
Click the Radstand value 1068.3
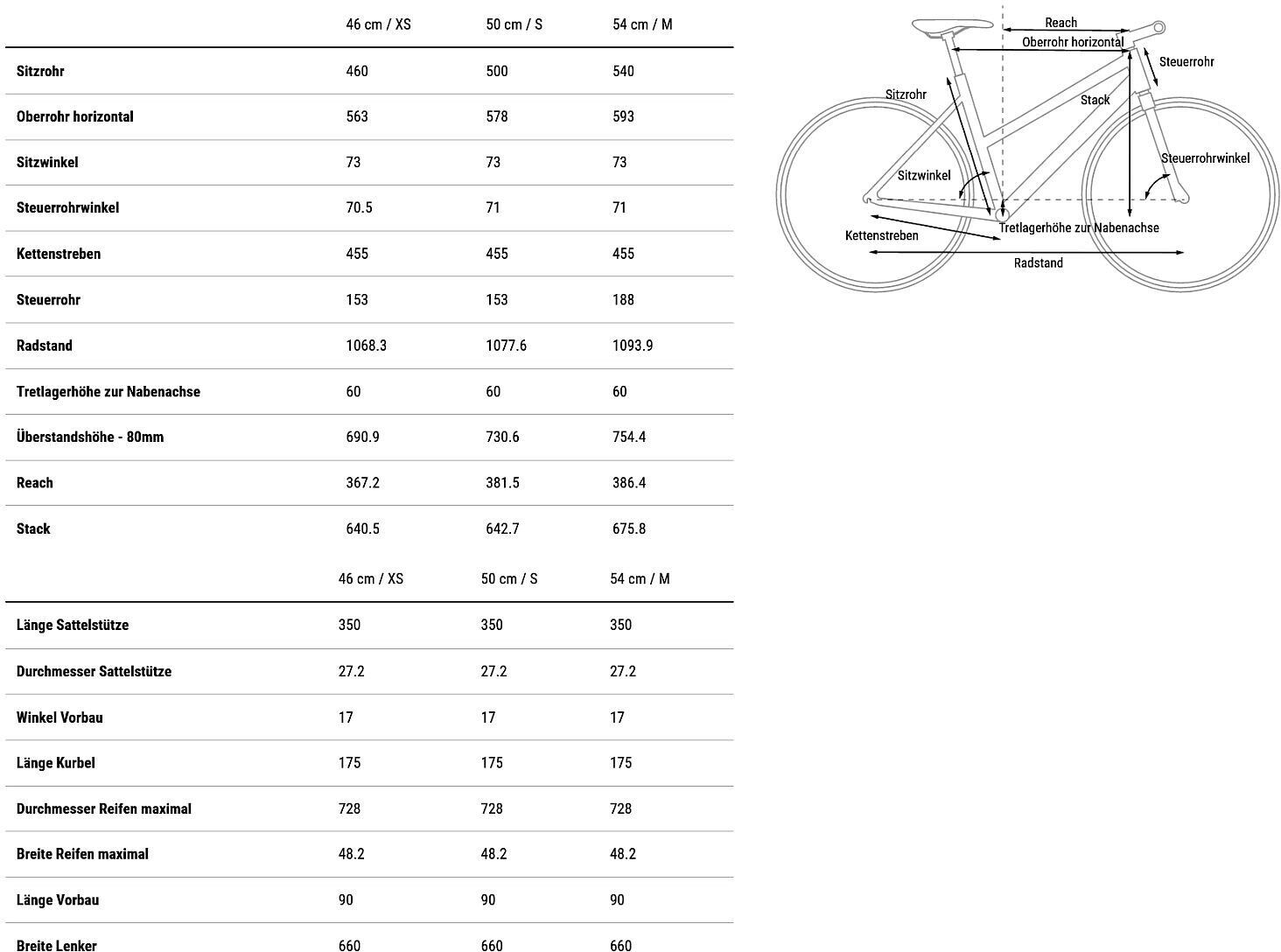(366, 346)
